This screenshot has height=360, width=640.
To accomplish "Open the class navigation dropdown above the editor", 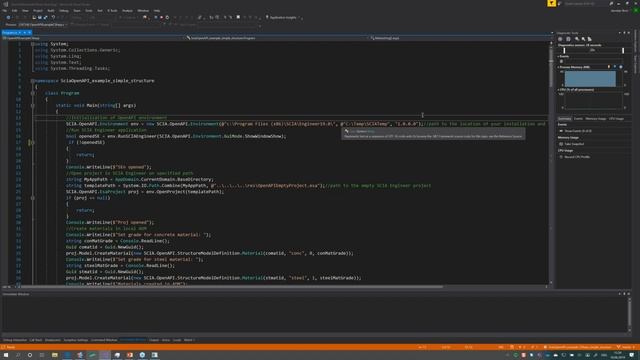I will point(277,38).
